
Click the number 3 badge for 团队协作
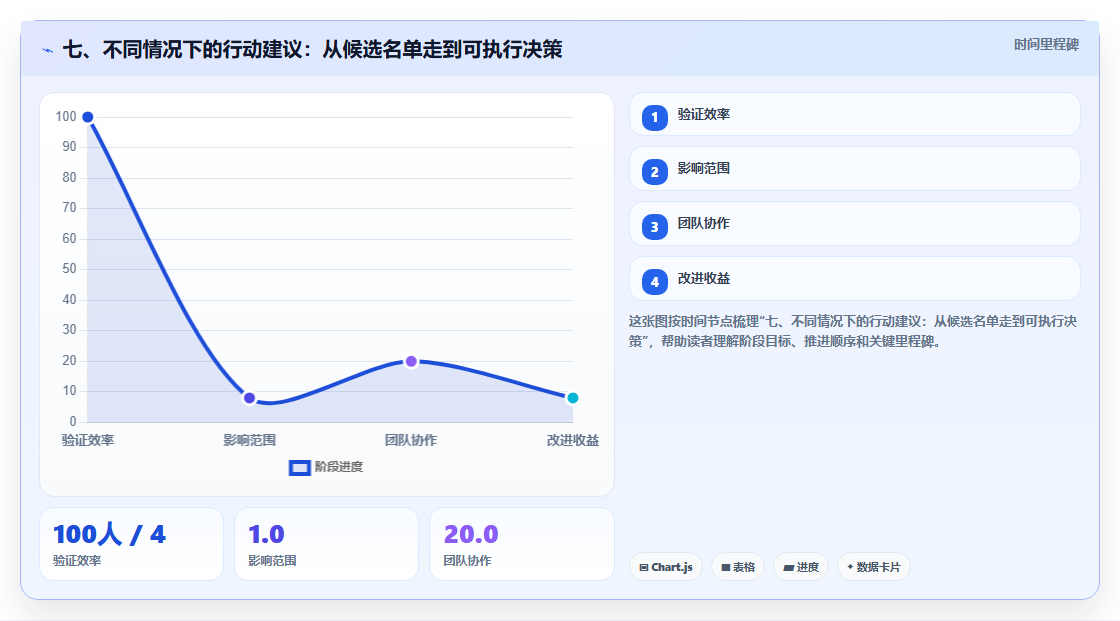coord(654,227)
